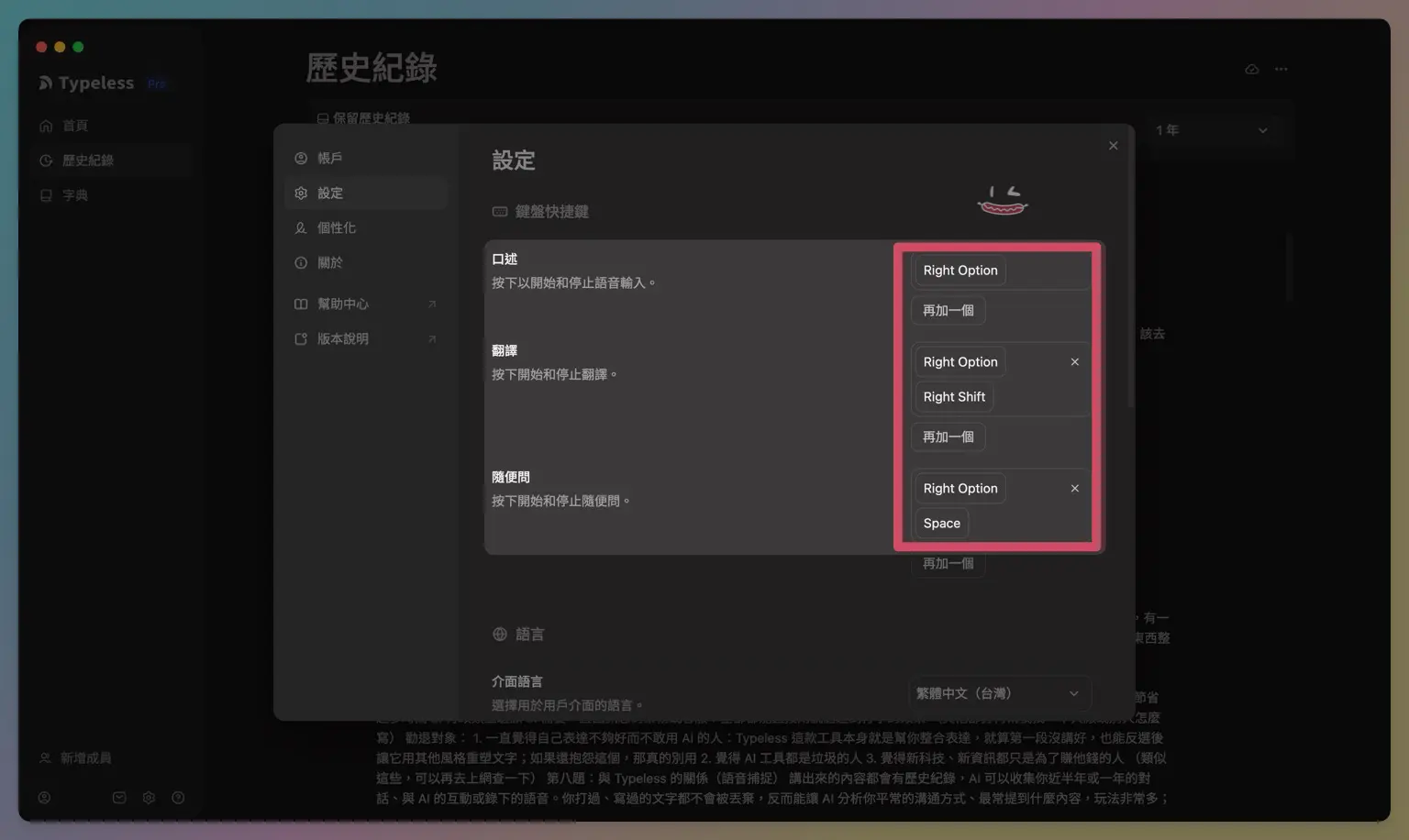The height and width of the screenshot is (840, 1409).
Task: Close the 設定 dialog
Action: pyautogui.click(x=1114, y=146)
